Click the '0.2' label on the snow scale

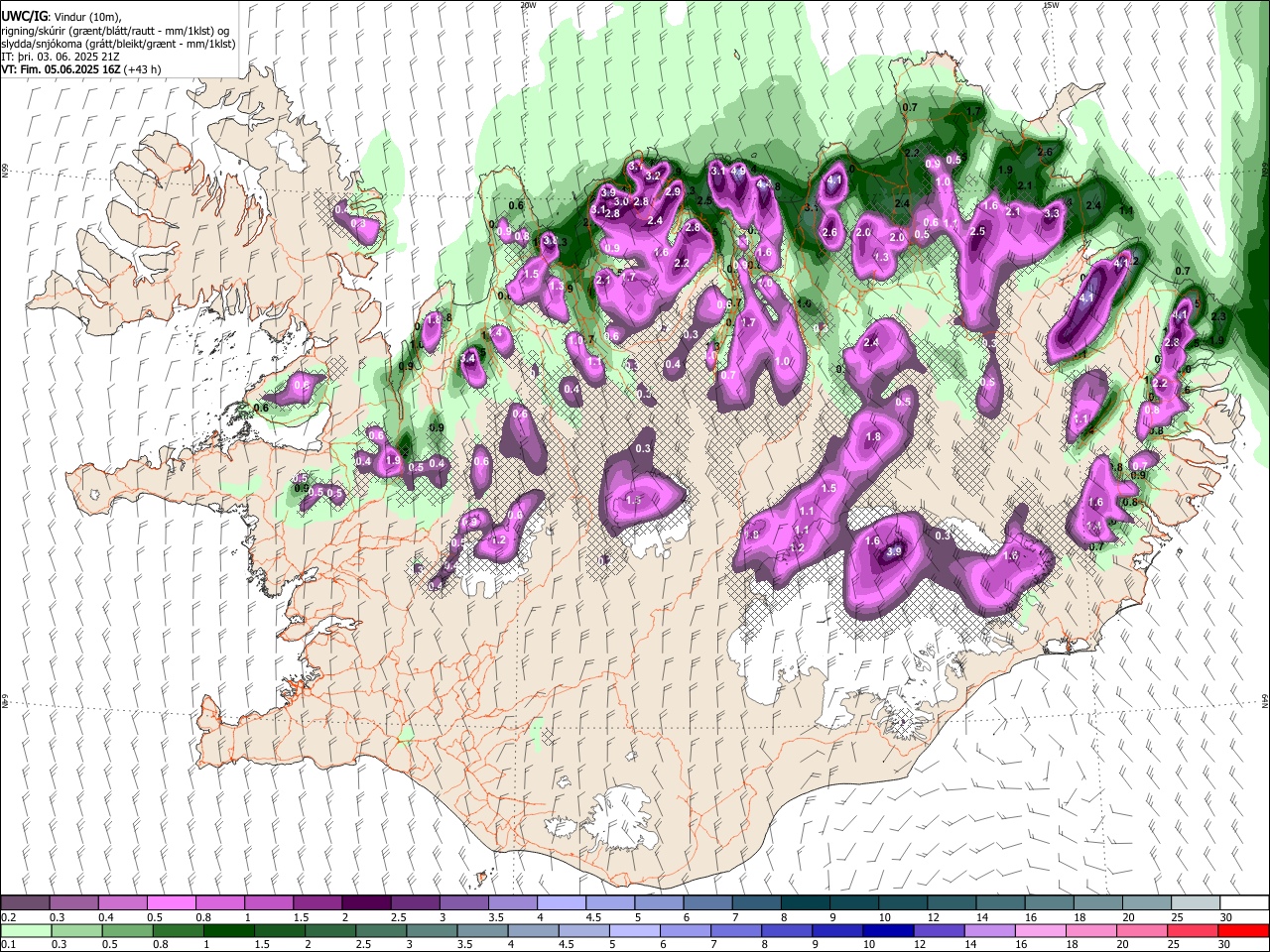click(9, 917)
